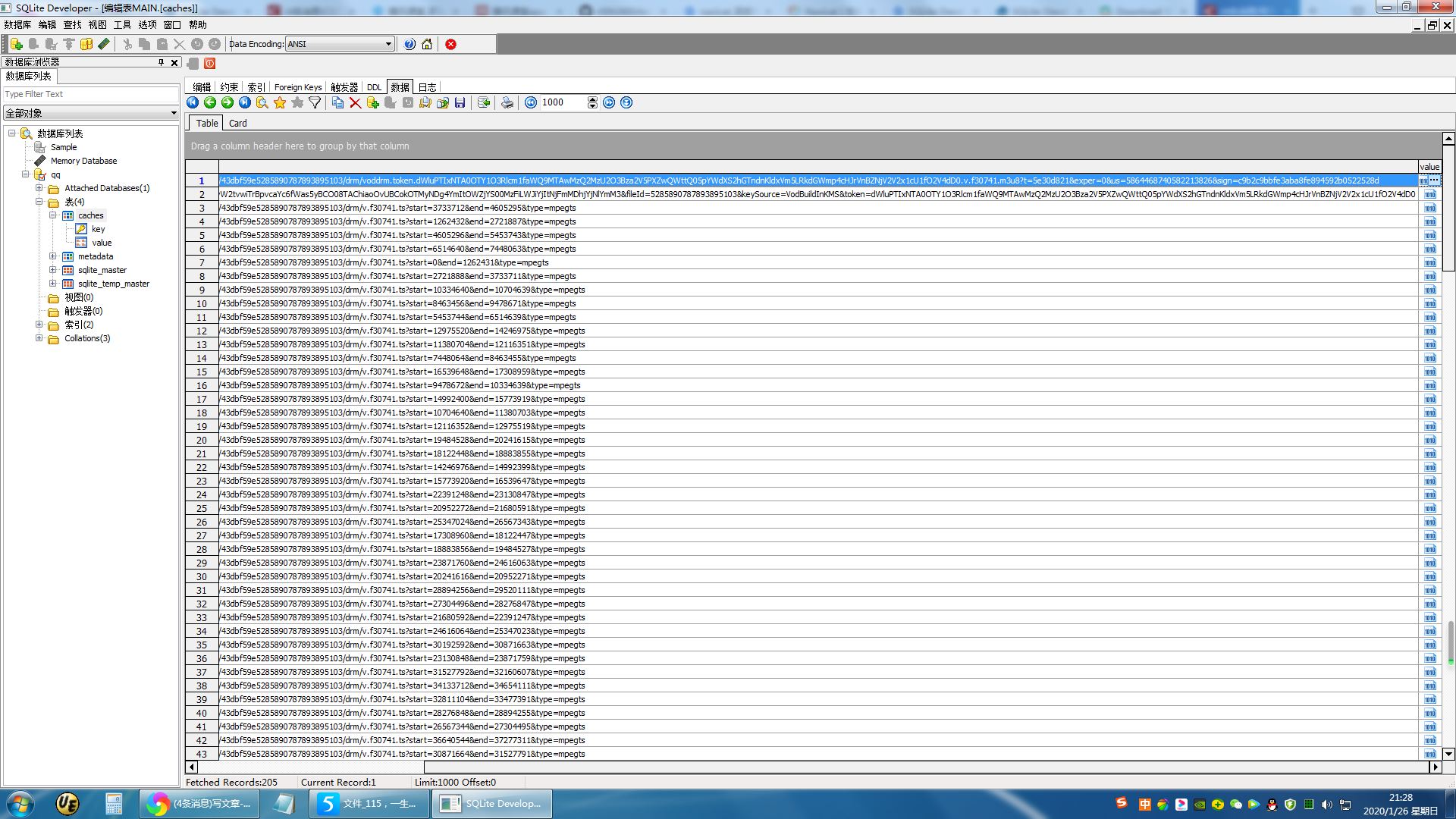
Task: Click the yellow star bookmark icon
Action: click(x=280, y=102)
